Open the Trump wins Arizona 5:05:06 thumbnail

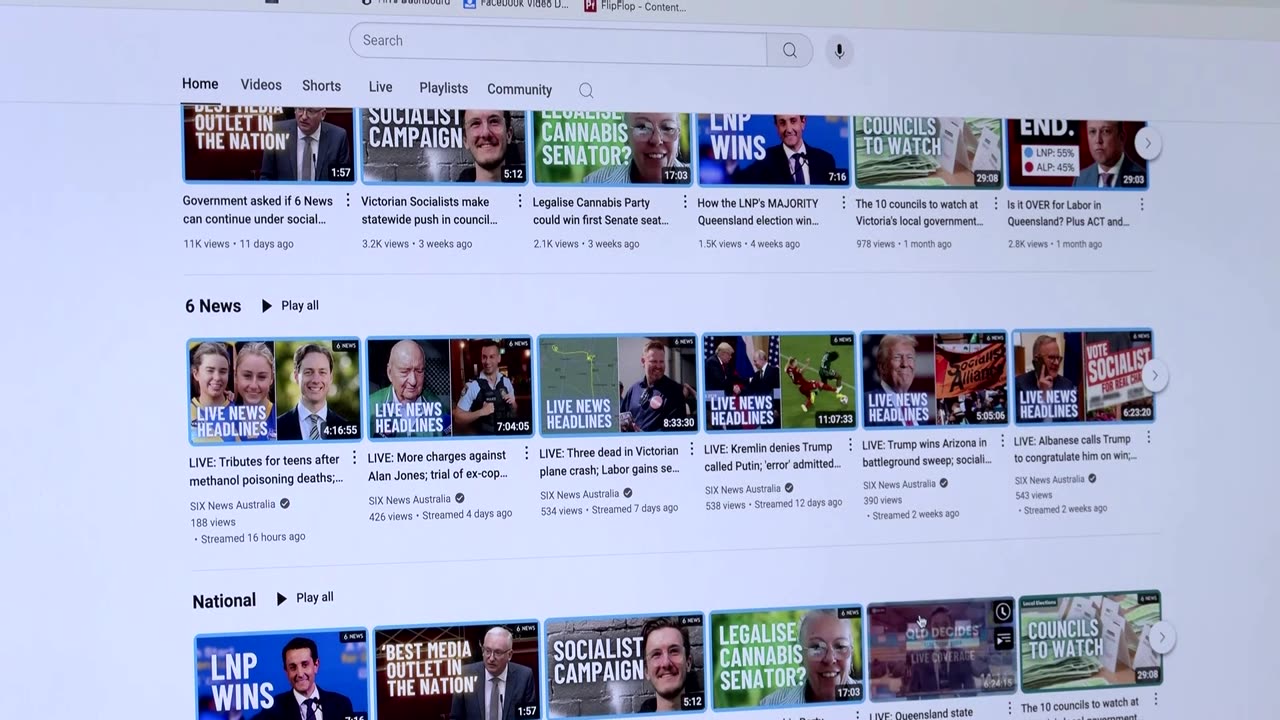pos(935,380)
